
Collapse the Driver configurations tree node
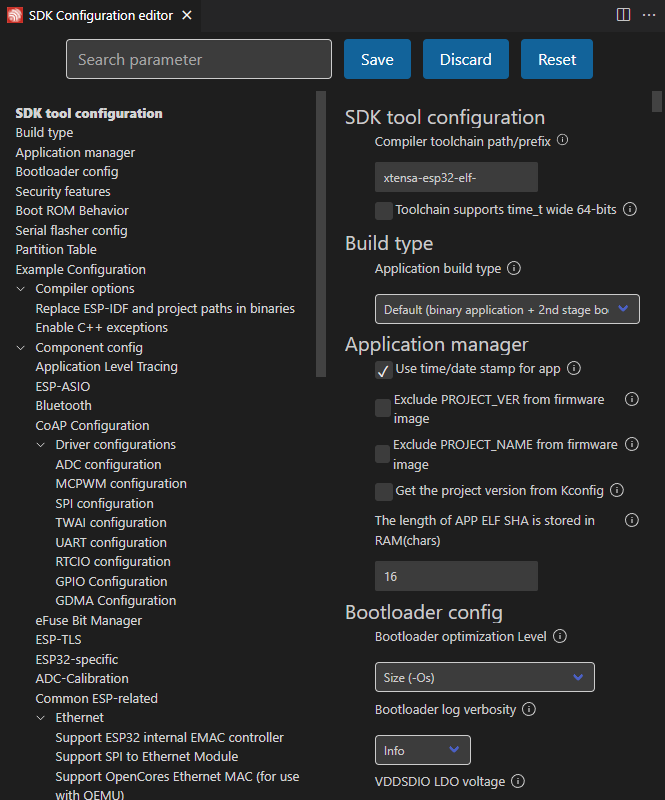41,445
